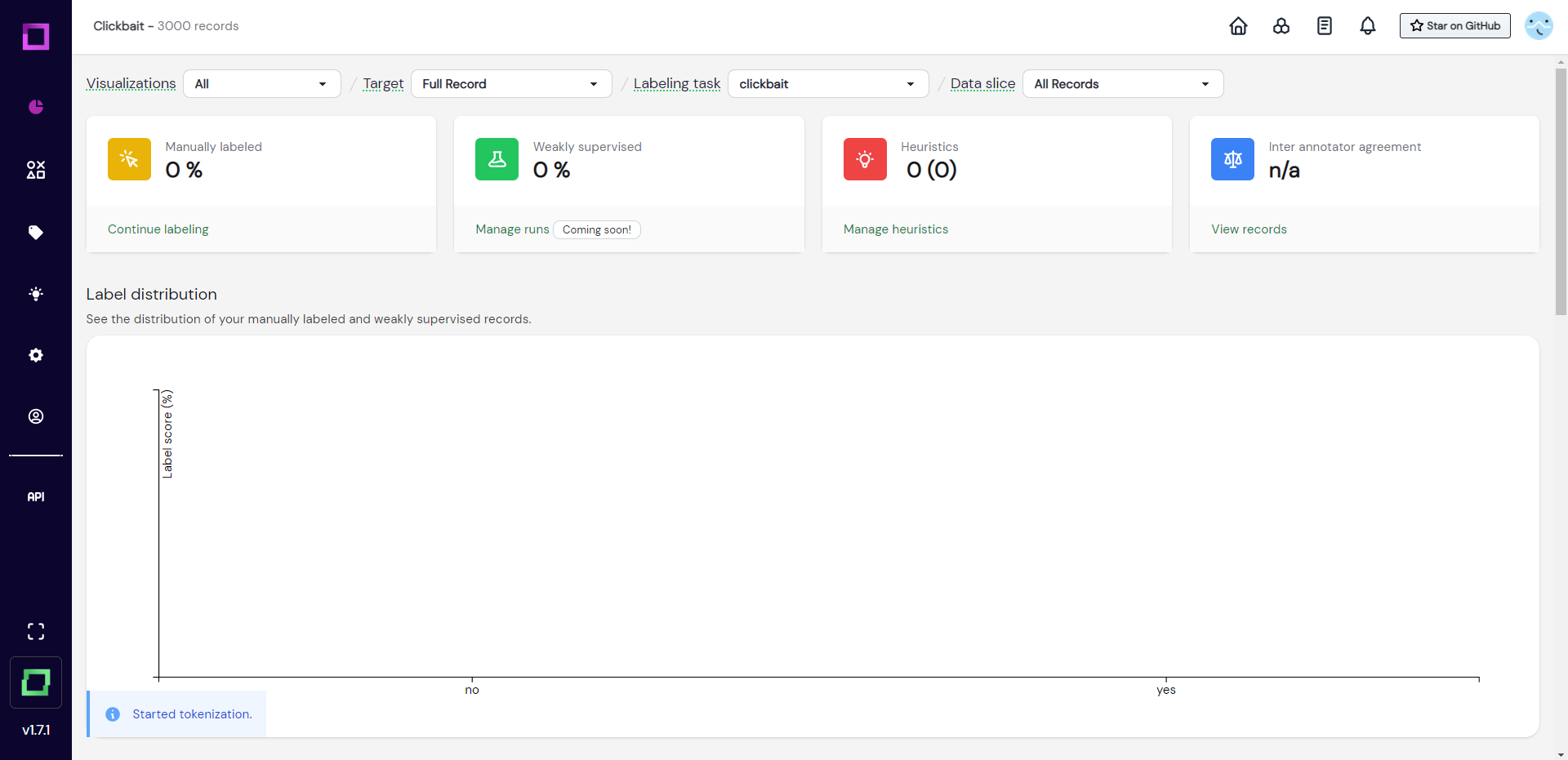The width and height of the screenshot is (1568, 760).
Task: Open the user account sidebar icon
Action: 36,416
